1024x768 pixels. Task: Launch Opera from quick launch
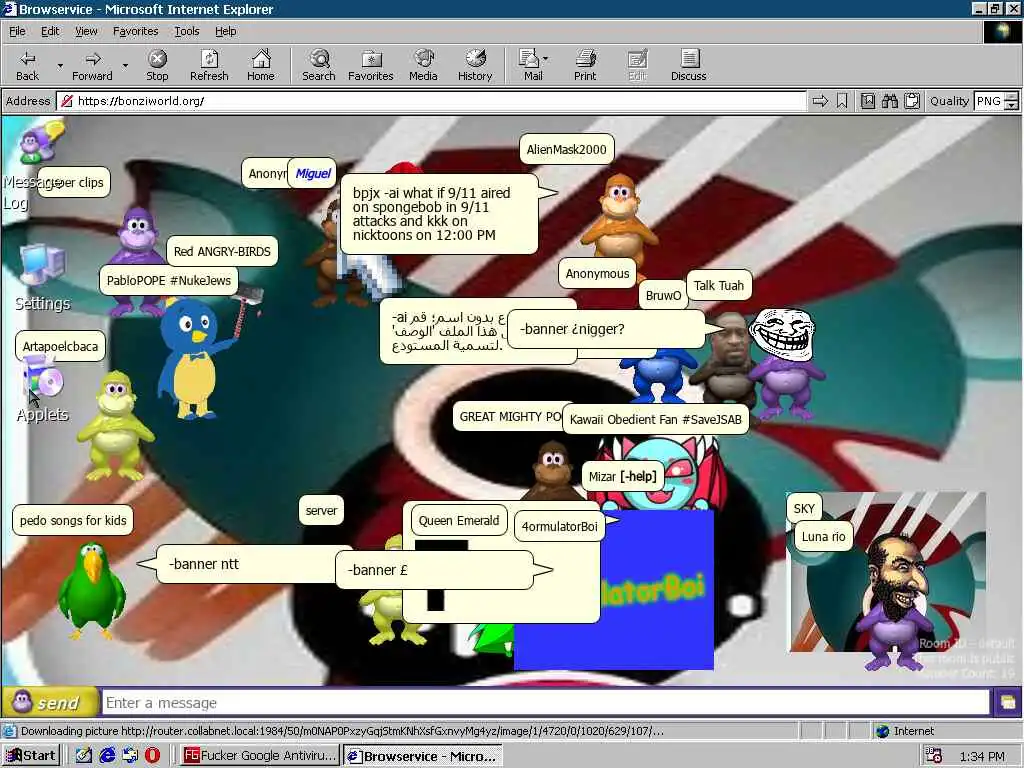pyautogui.click(x=152, y=756)
